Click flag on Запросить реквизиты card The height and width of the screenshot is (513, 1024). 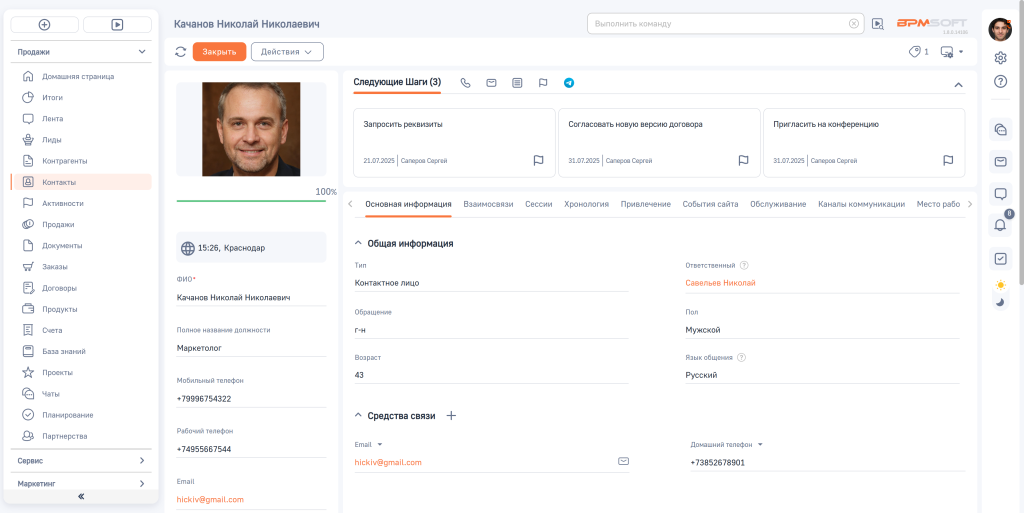click(x=538, y=161)
